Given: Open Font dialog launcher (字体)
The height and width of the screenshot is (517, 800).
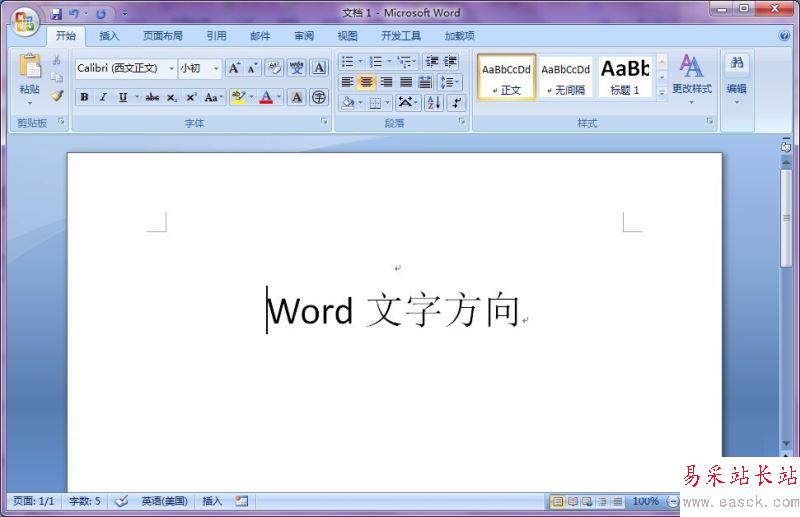Looking at the screenshot, I should coord(324,121).
